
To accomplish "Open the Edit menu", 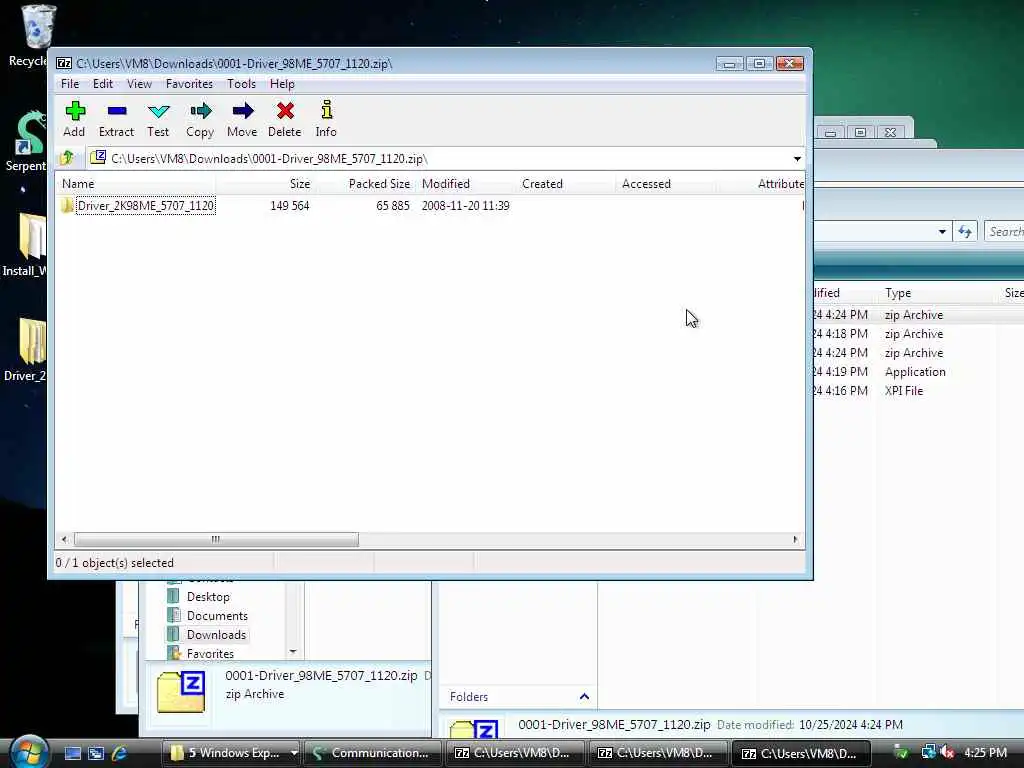I will pos(103,84).
